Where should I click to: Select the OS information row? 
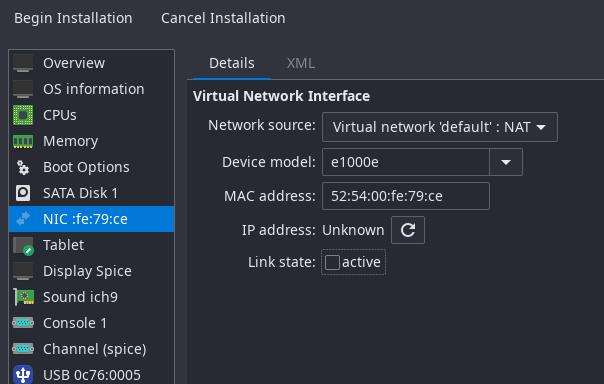coord(92,89)
